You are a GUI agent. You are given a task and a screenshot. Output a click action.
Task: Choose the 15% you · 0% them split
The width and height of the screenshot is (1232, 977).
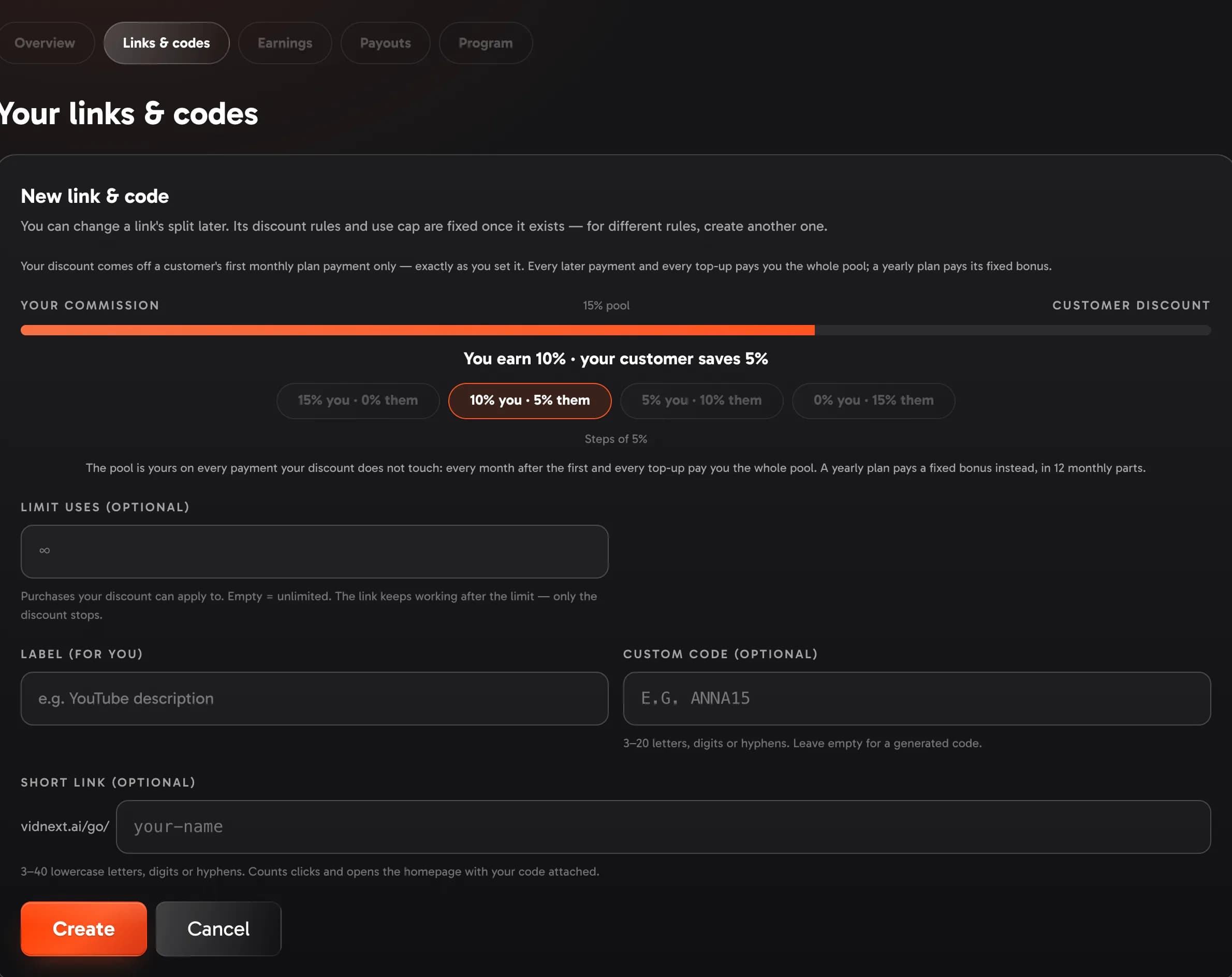358,401
